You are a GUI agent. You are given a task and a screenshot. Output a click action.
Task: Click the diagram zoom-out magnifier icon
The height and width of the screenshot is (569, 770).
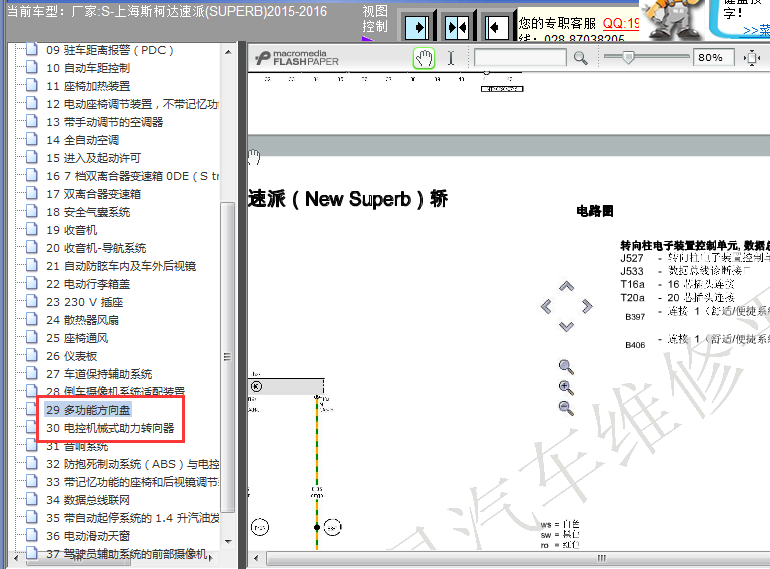(566, 408)
